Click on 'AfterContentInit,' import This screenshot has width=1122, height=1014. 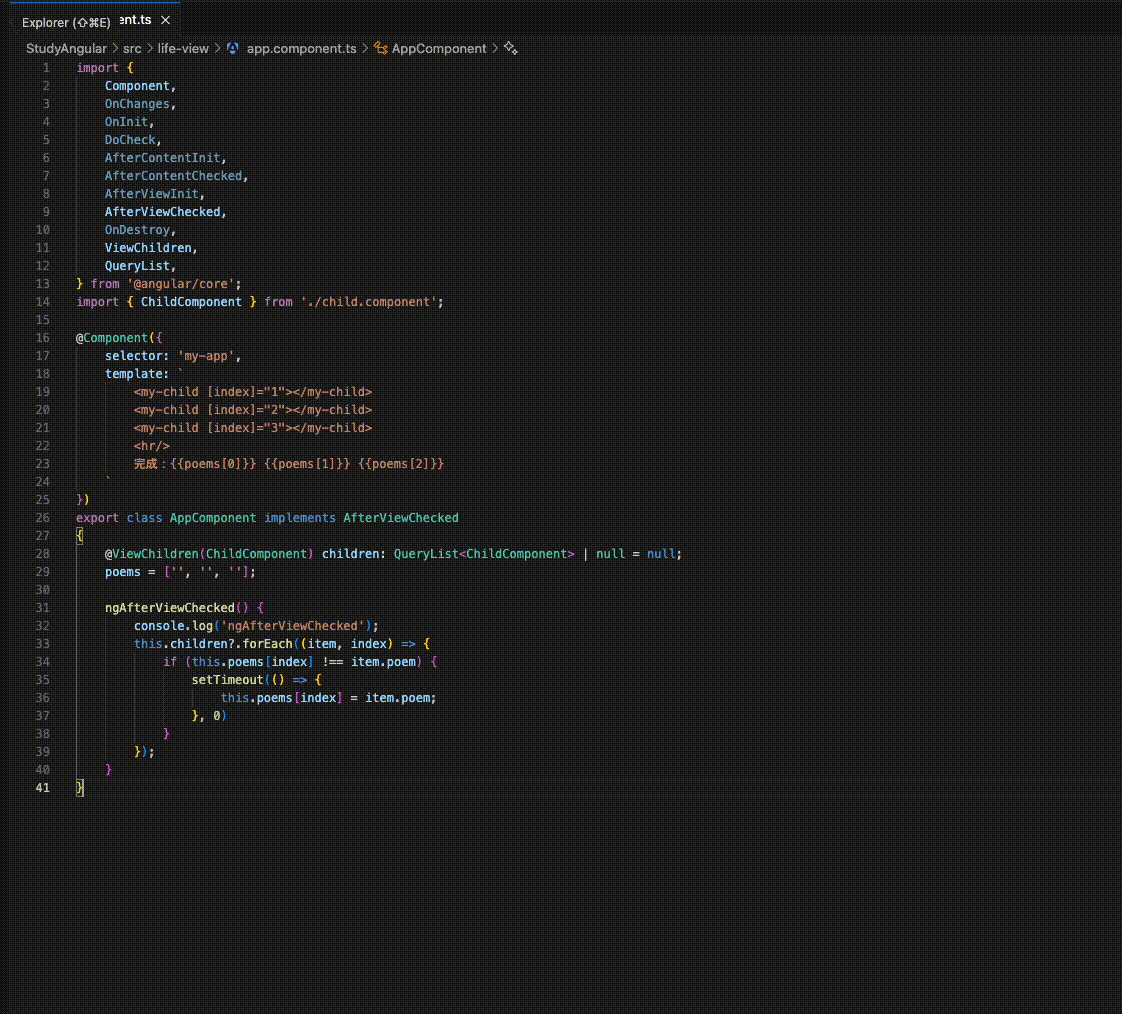(x=165, y=157)
